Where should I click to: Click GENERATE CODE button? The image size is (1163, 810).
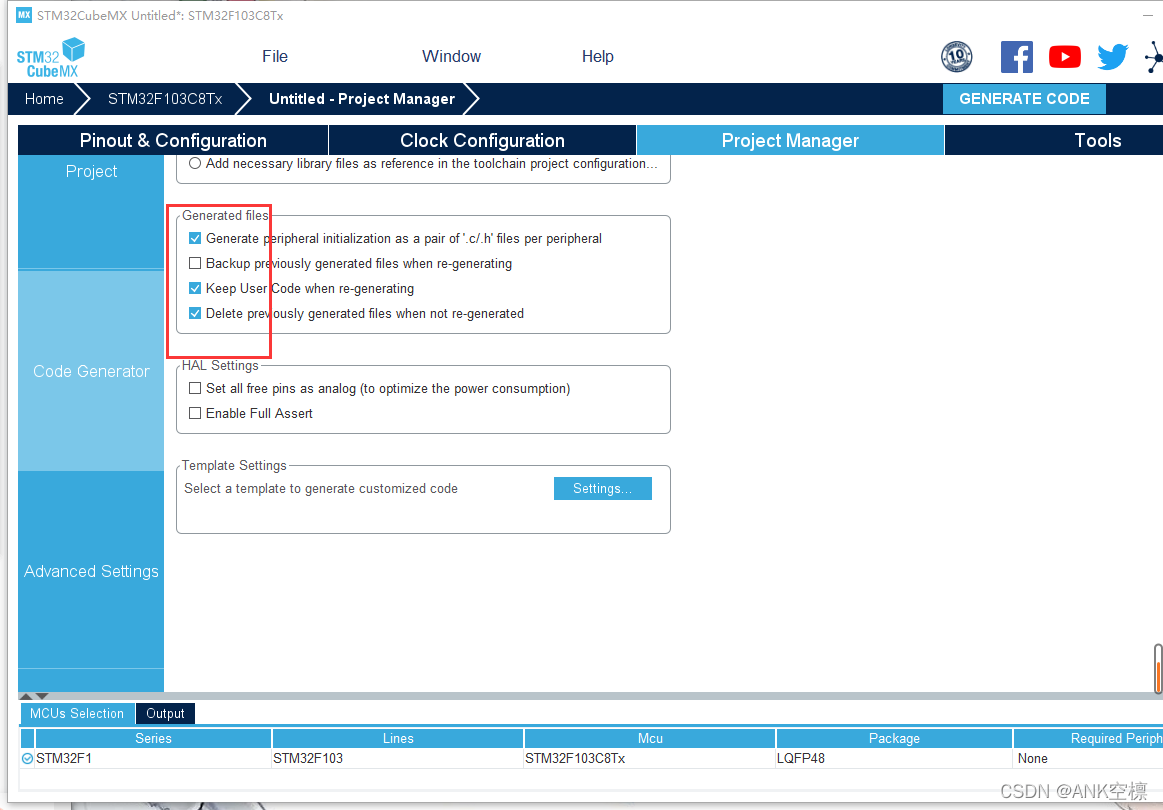point(1024,99)
